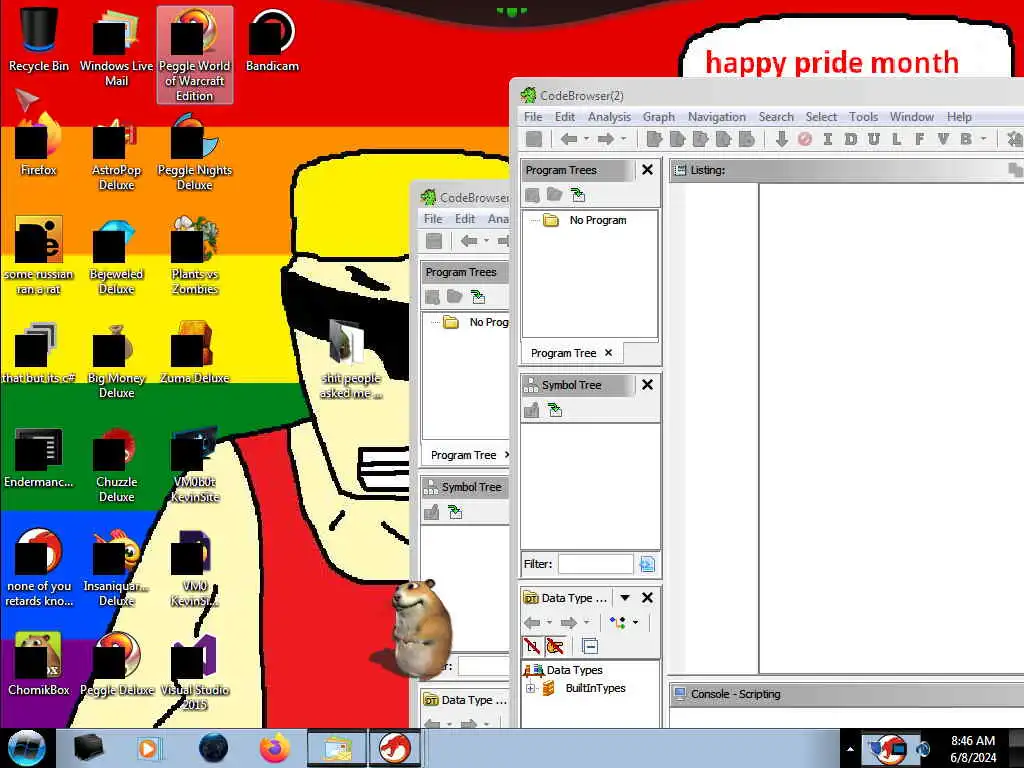
Task: Click the L (next label) toolbar icon
Action: coord(896,139)
